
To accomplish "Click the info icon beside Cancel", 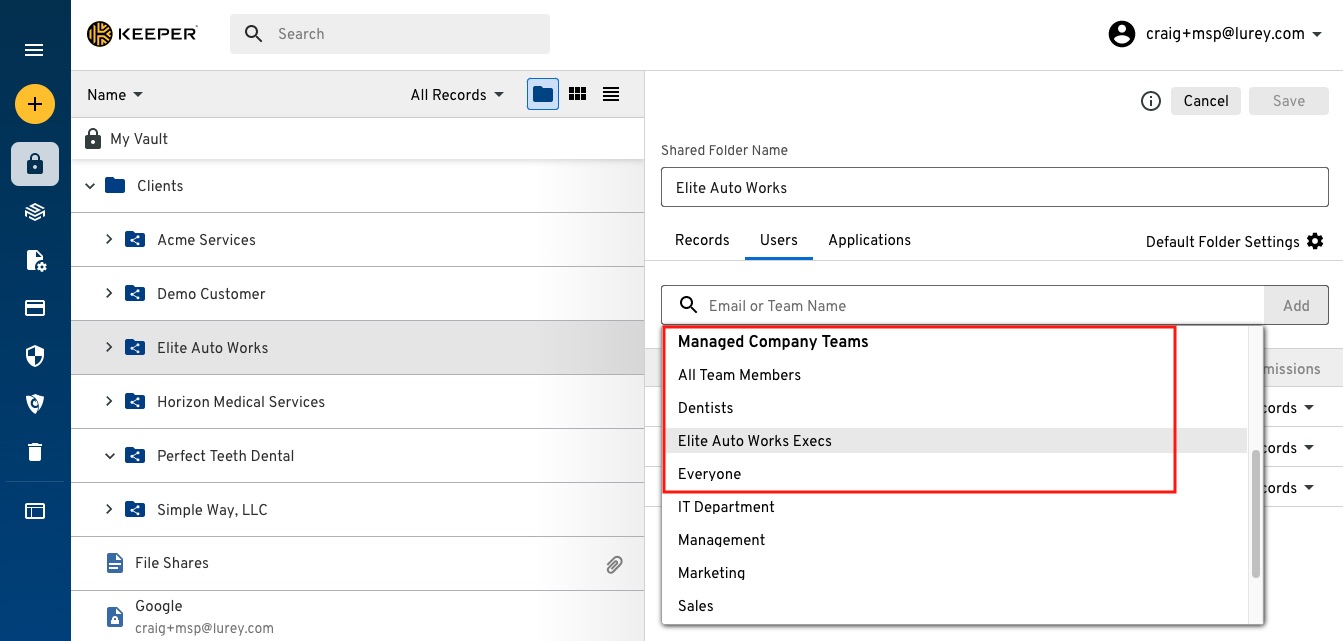I will (x=1151, y=101).
